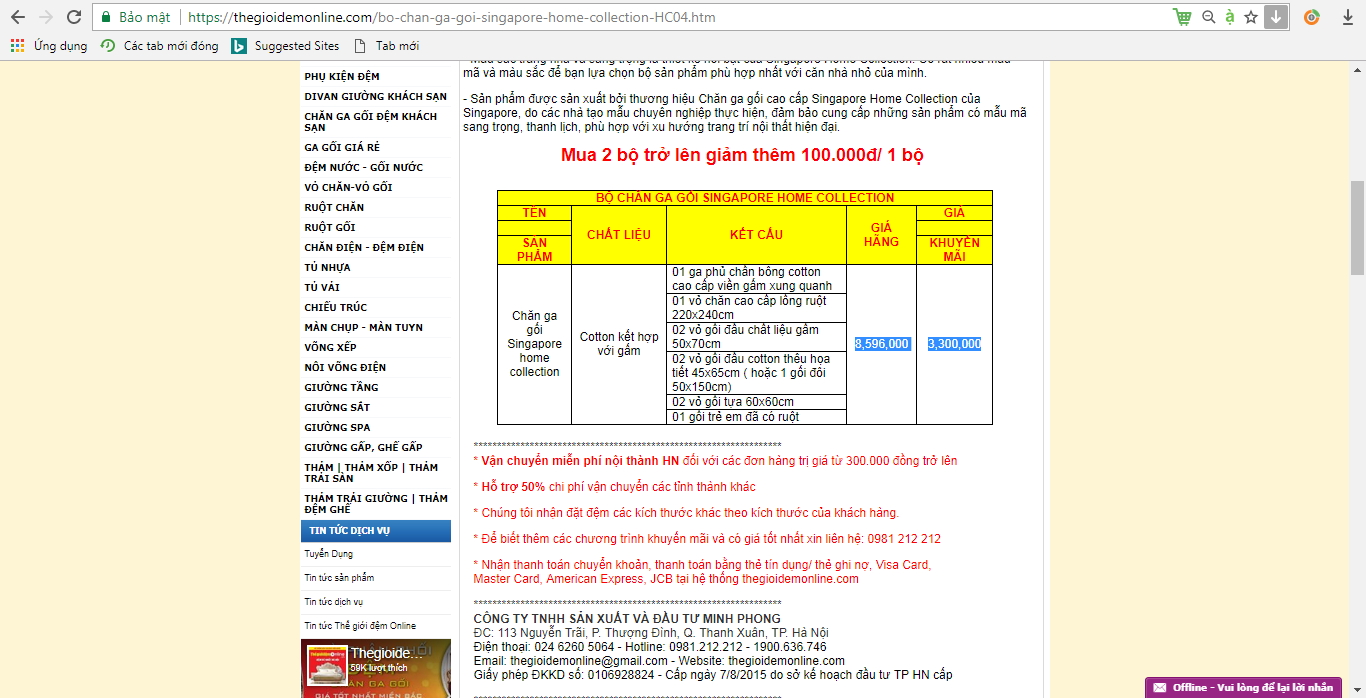Click '02 vỏ gối tựa 60x60cm' row
The height and width of the screenshot is (698, 1366).
point(757,402)
